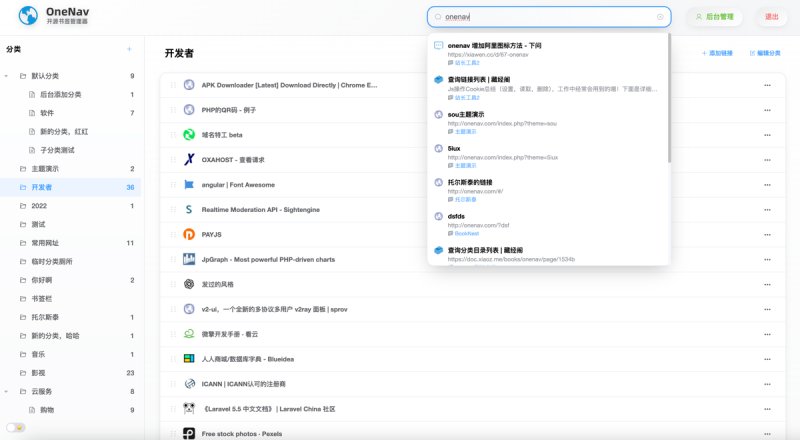800x440 pixels.
Task: Click the ICANN row icon
Action: (189, 384)
